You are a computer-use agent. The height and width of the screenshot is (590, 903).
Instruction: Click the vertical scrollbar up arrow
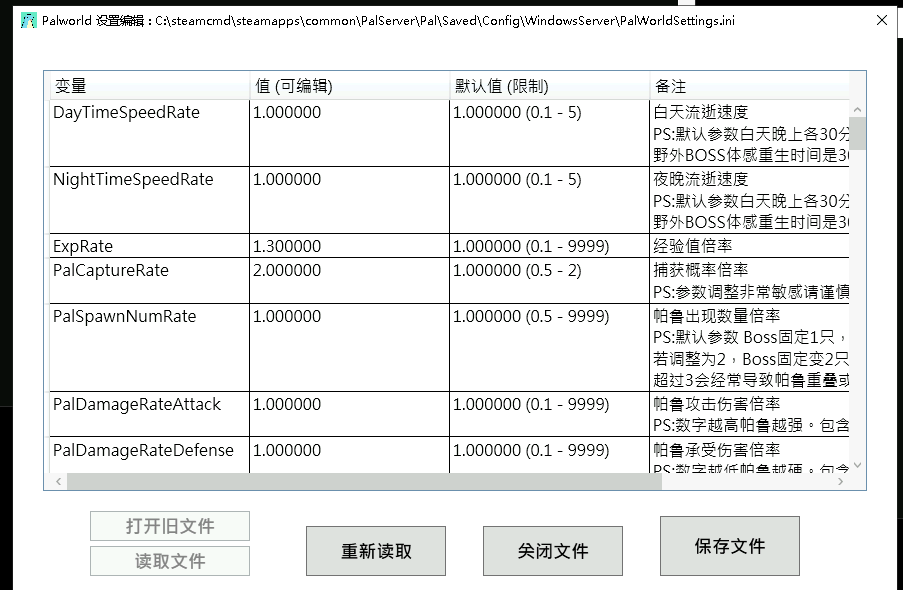(858, 109)
